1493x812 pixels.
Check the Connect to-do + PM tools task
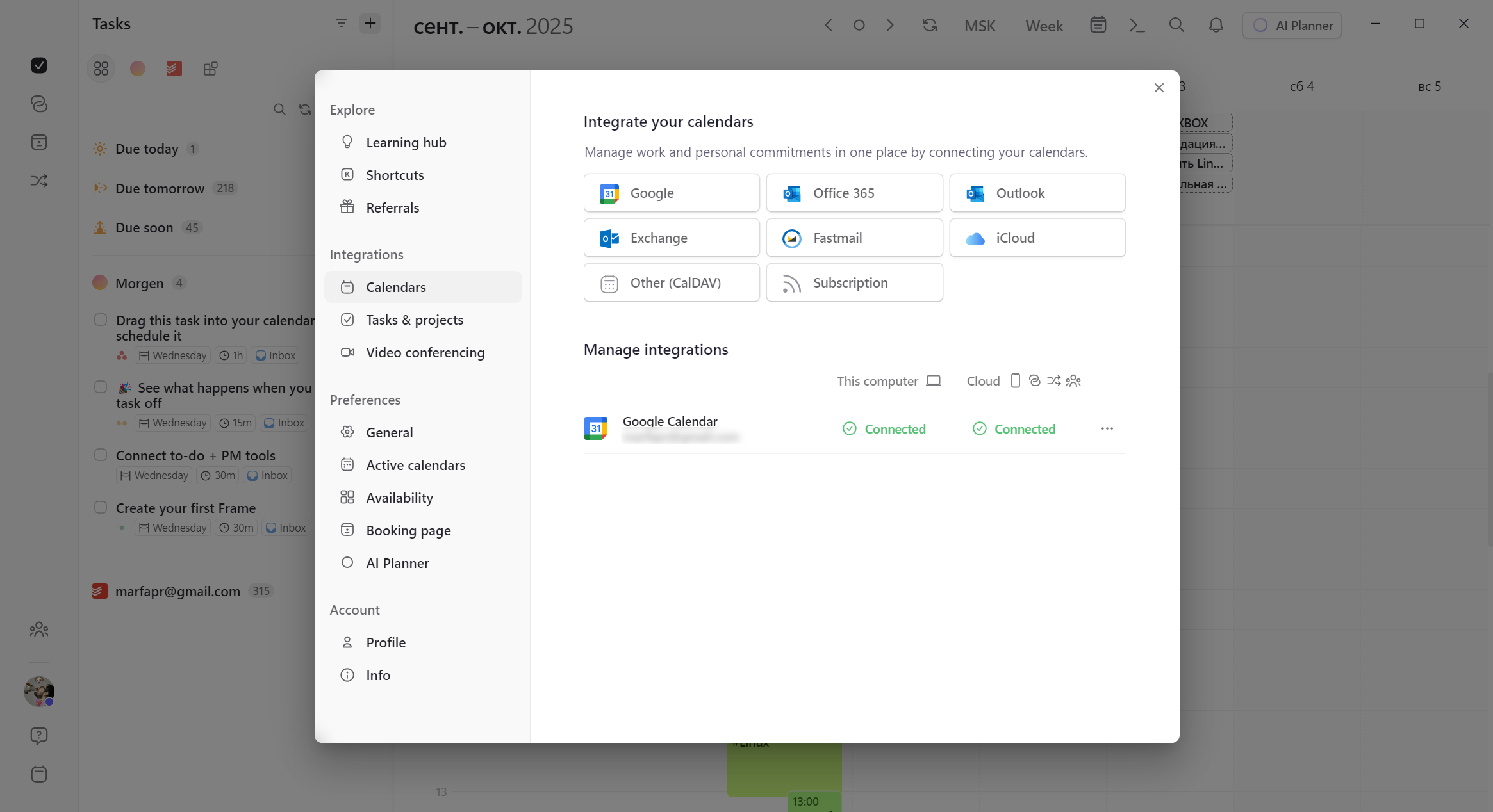pos(101,455)
